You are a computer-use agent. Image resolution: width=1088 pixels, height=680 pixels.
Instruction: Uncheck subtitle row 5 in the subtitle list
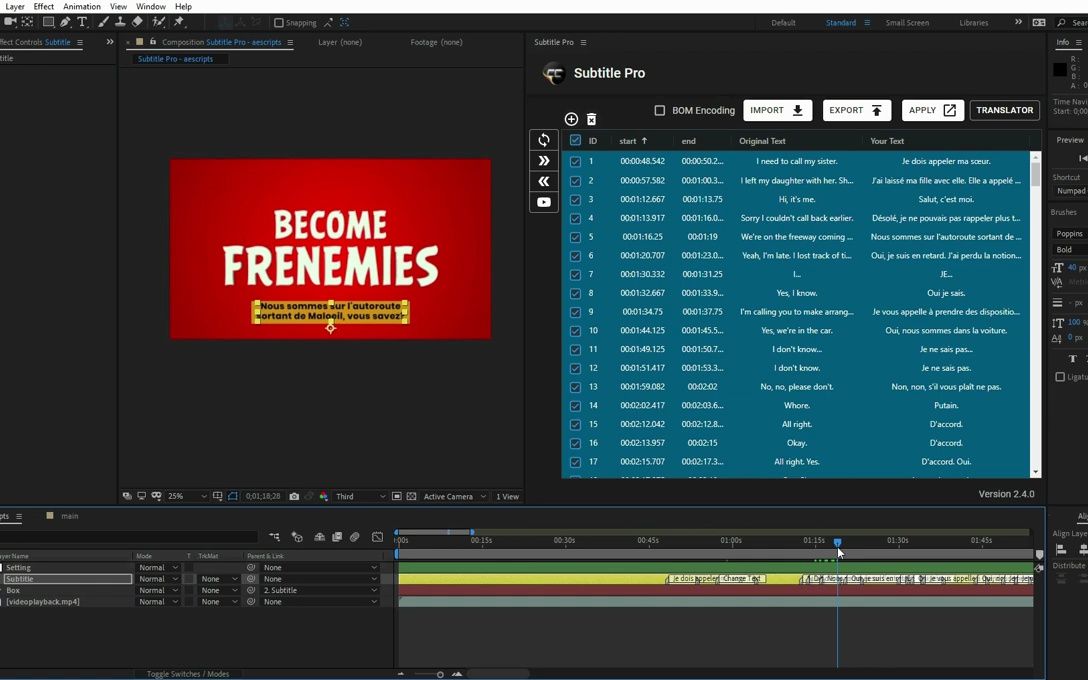click(x=575, y=237)
